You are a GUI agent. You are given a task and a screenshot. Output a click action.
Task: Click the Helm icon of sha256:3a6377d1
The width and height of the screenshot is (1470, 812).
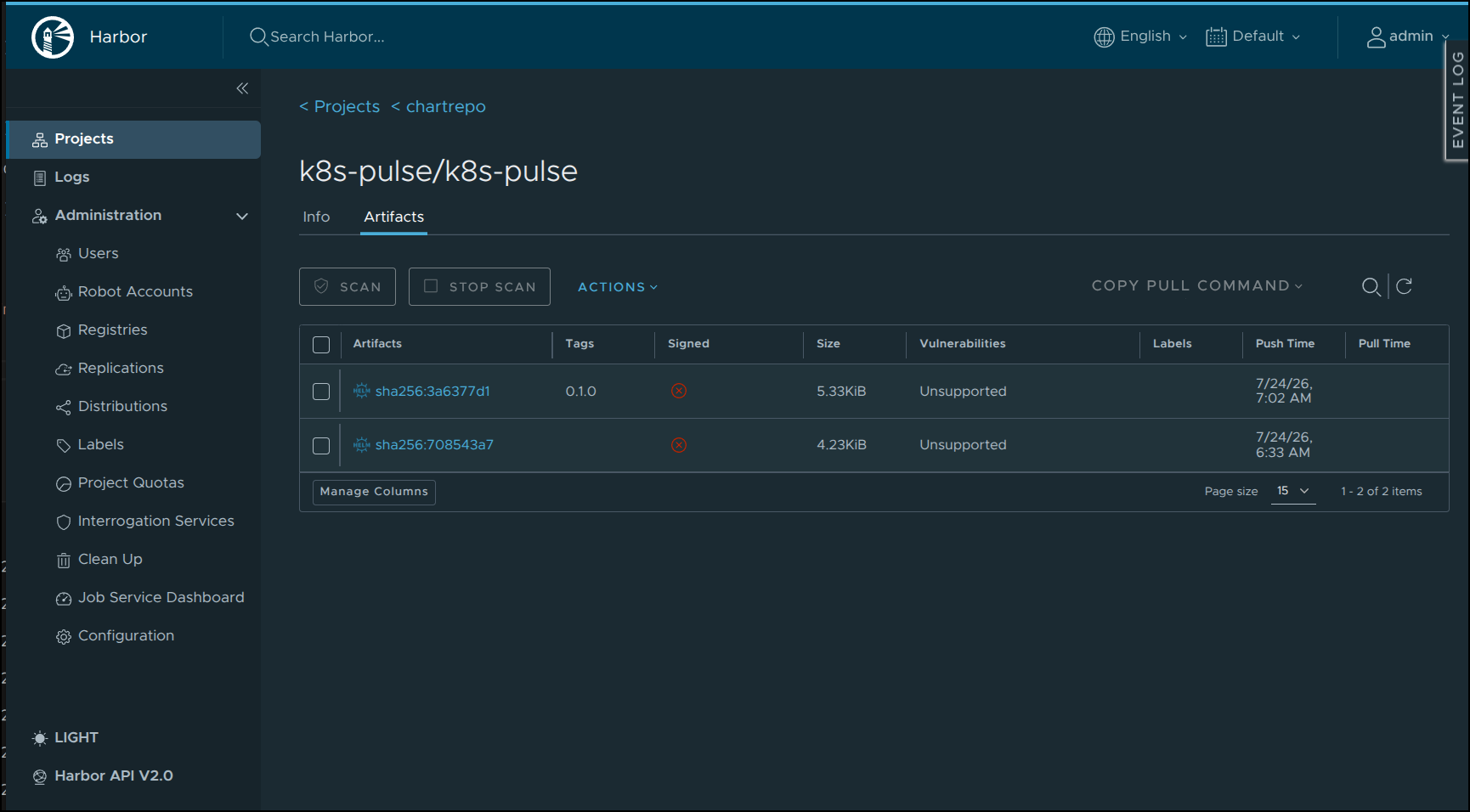[x=362, y=391]
